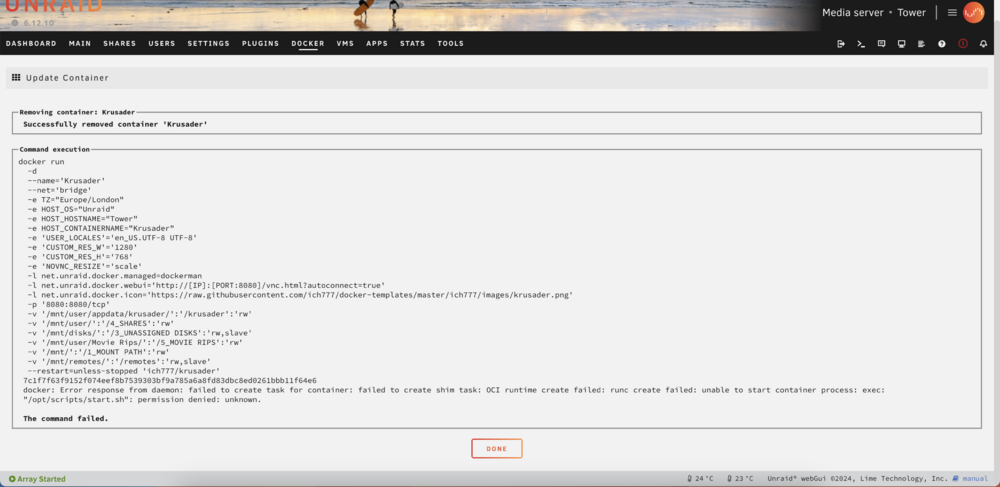Click the Logout icon in navigation bar

pyautogui.click(x=841, y=44)
